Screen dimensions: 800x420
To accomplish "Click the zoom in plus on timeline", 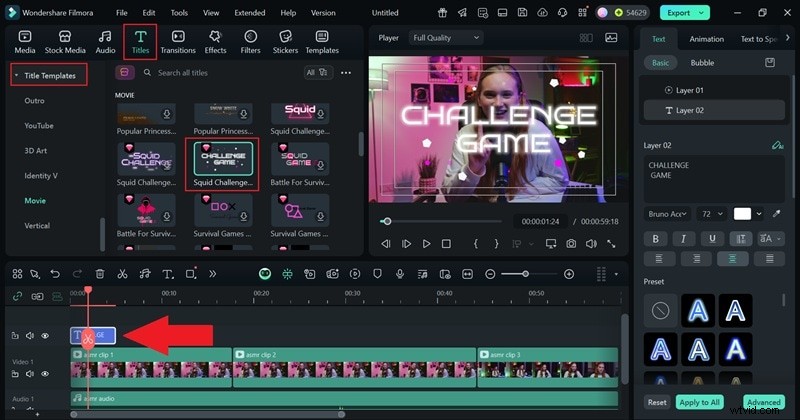I will (569, 274).
